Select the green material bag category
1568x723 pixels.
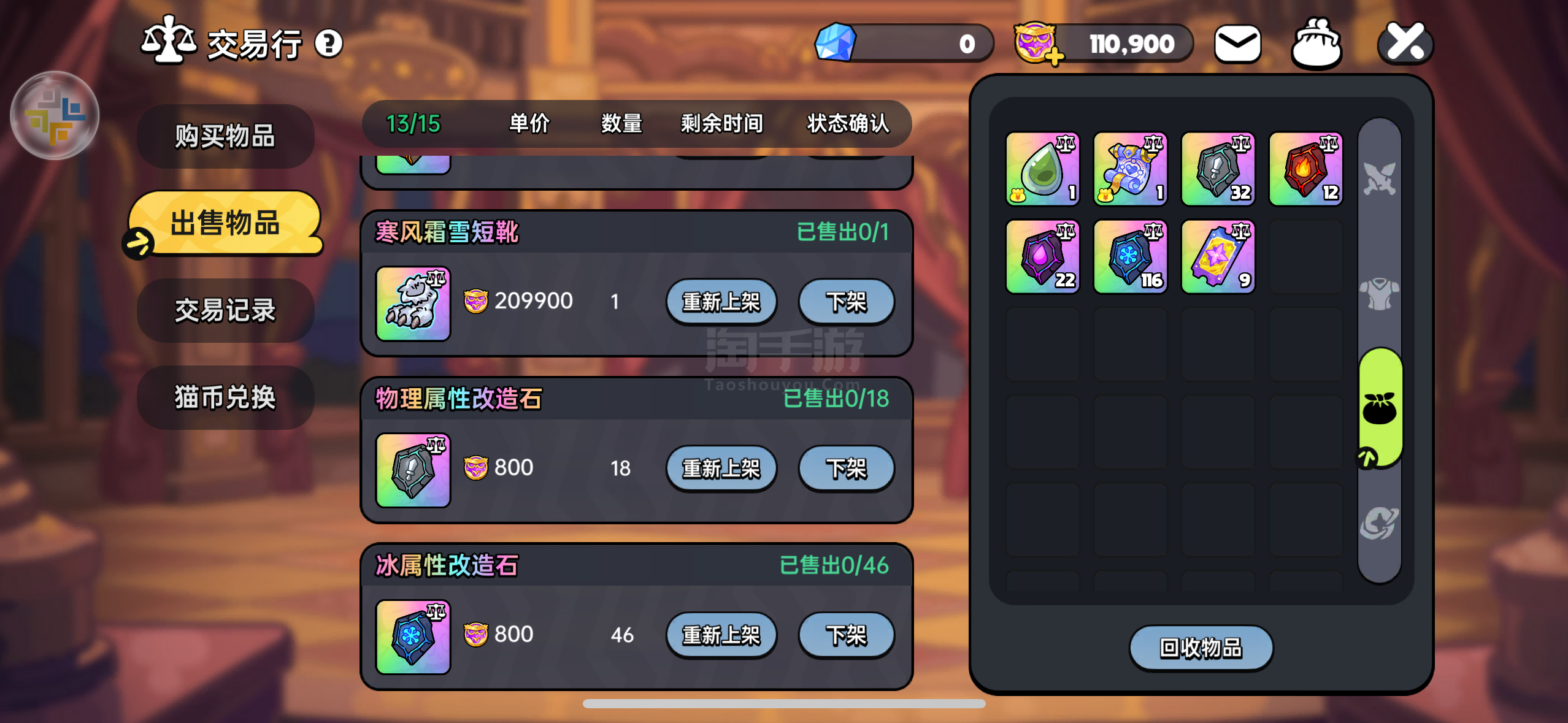point(1380,408)
